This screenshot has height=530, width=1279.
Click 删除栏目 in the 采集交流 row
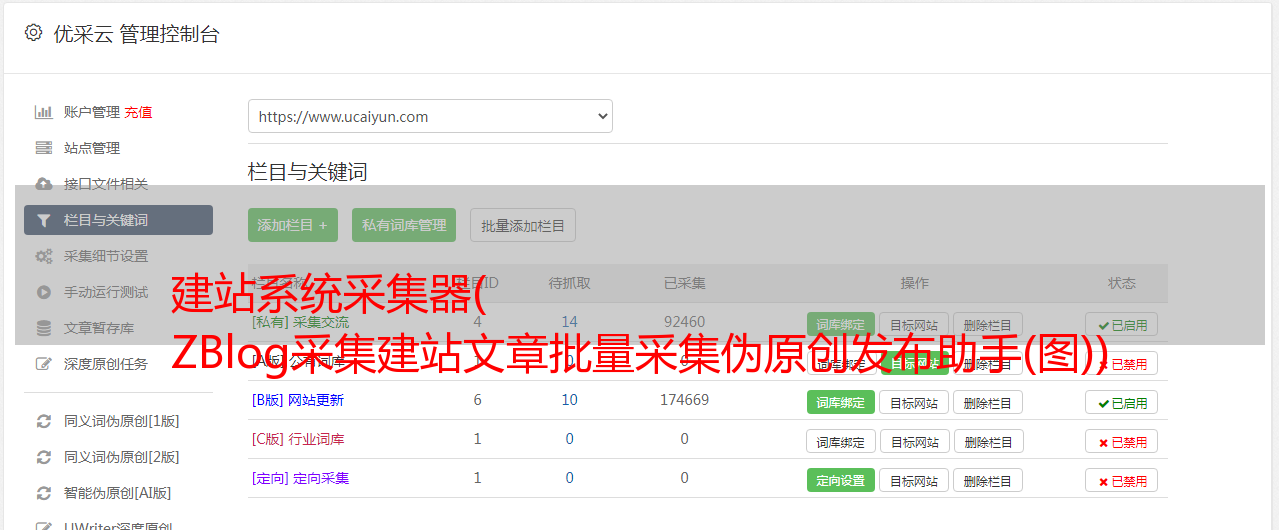coord(988,324)
